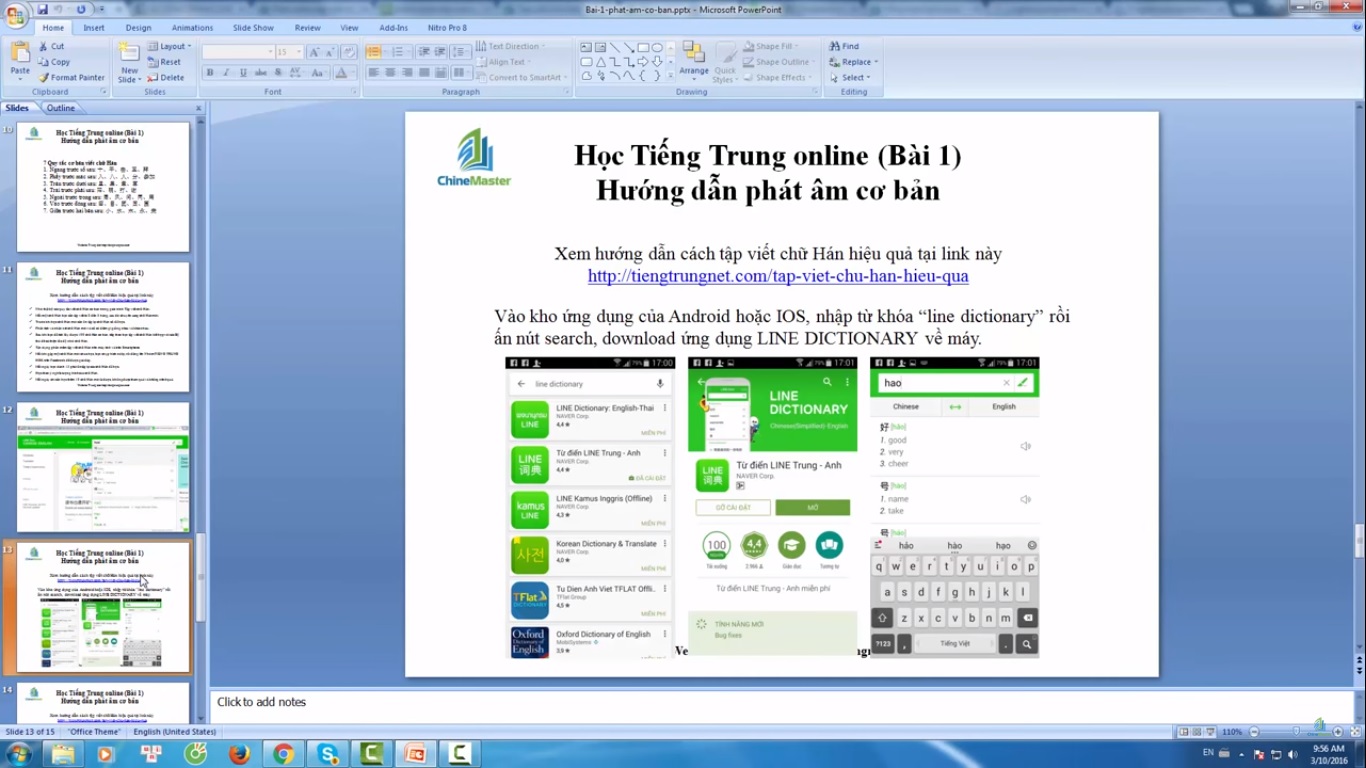Click the Office Button logo
This screenshot has width=1366, height=768.
pos(16,16)
